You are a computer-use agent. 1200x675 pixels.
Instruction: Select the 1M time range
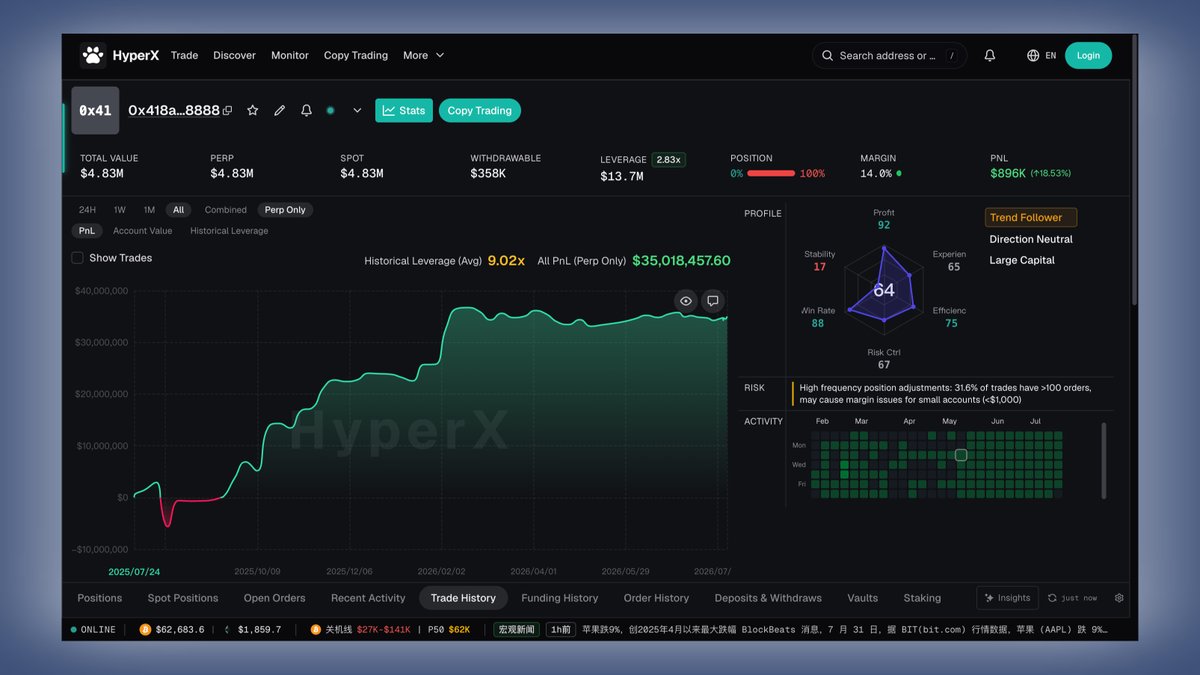pyautogui.click(x=149, y=210)
